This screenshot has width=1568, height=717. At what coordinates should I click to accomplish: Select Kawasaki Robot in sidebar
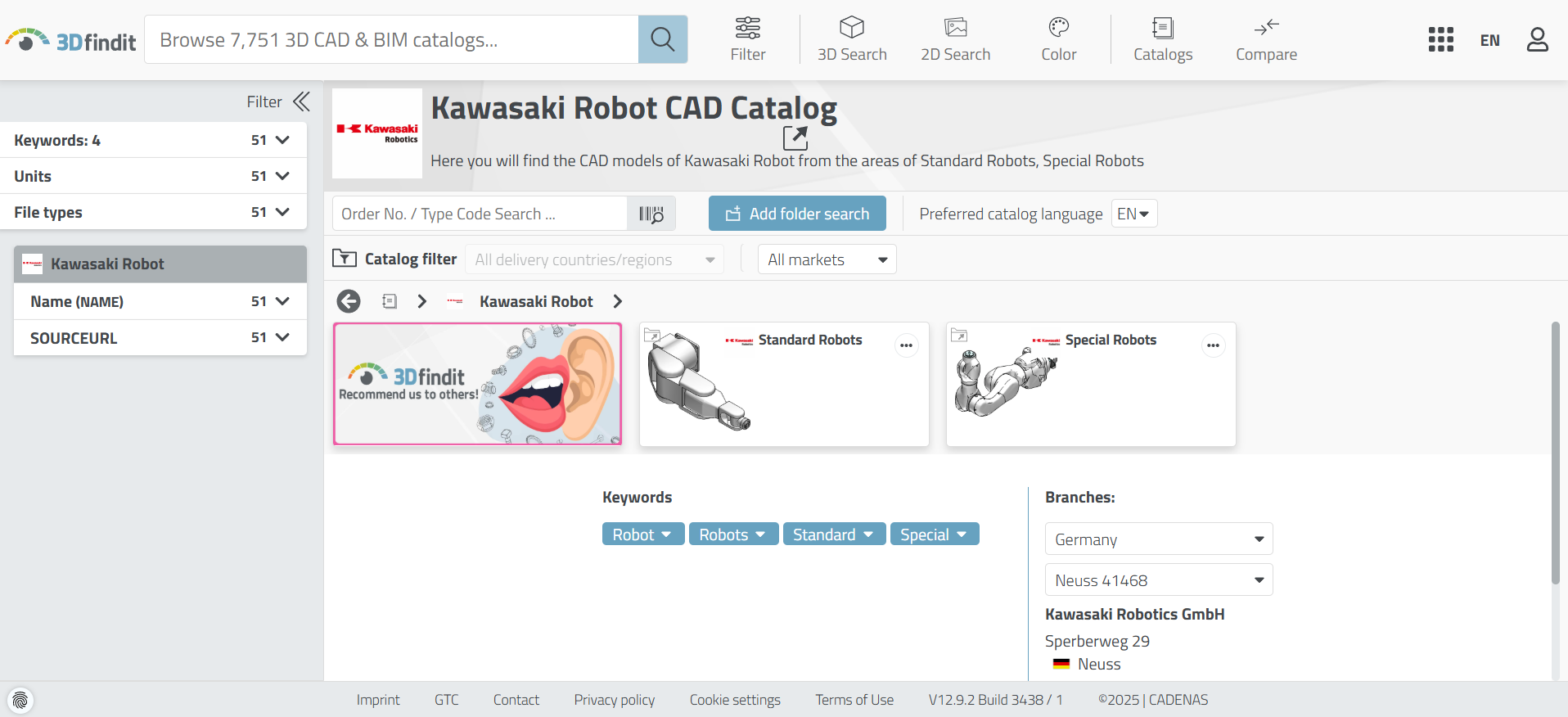pyautogui.click(x=160, y=264)
